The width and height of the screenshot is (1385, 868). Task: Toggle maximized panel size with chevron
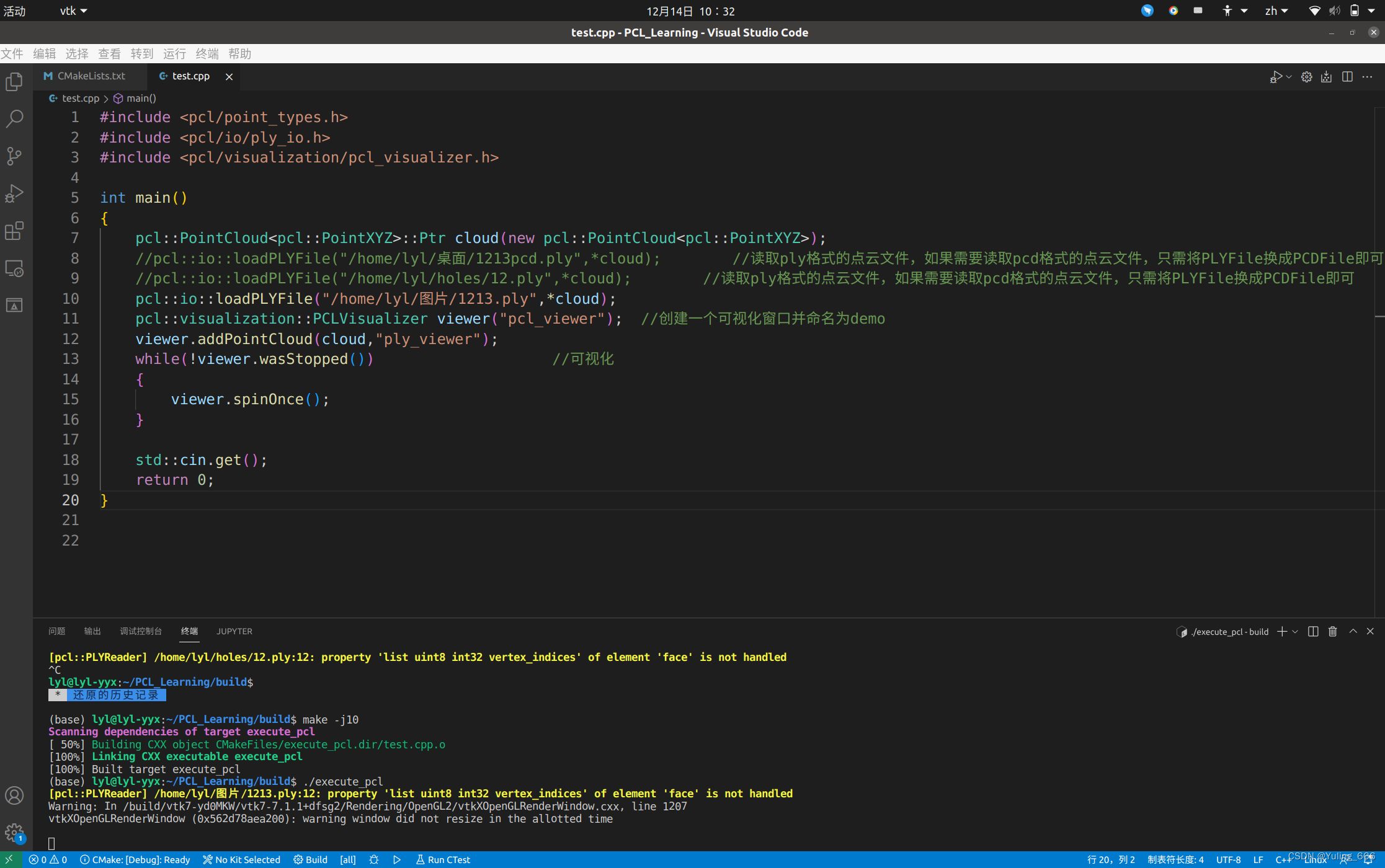(1353, 631)
